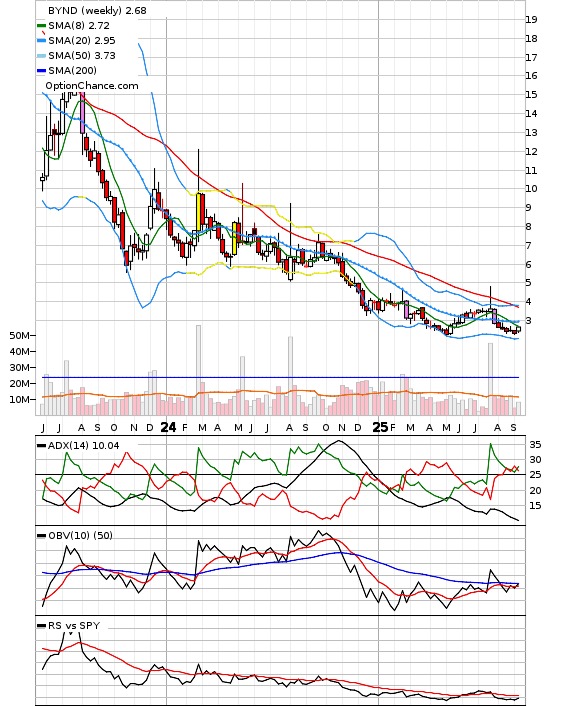Click the ADX 35 axis label
The width and height of the screenshot is (566, 706).
click(x=535, y=444)
